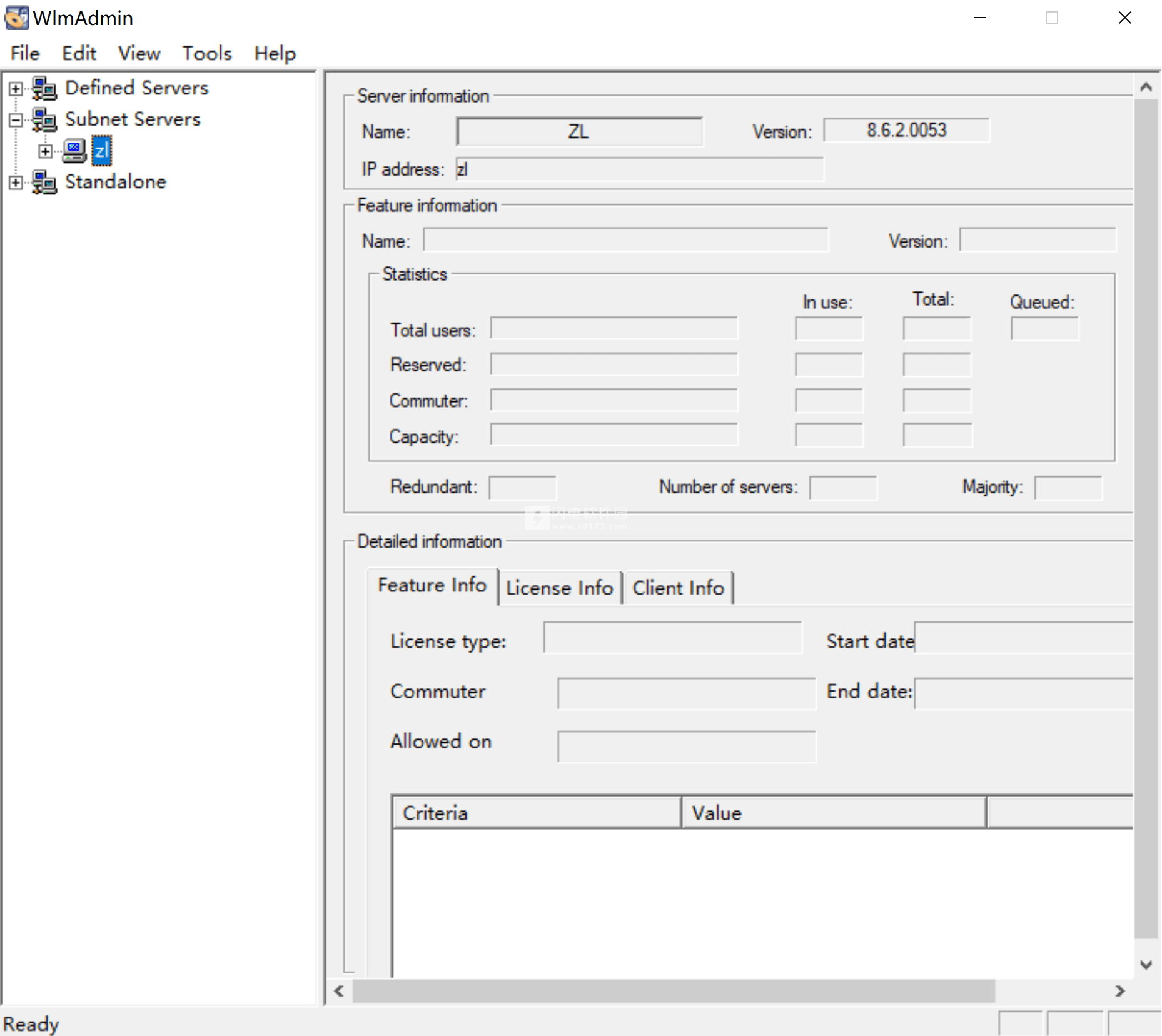
Task: Click the End date field
Action: click(x=1024, y=694)
